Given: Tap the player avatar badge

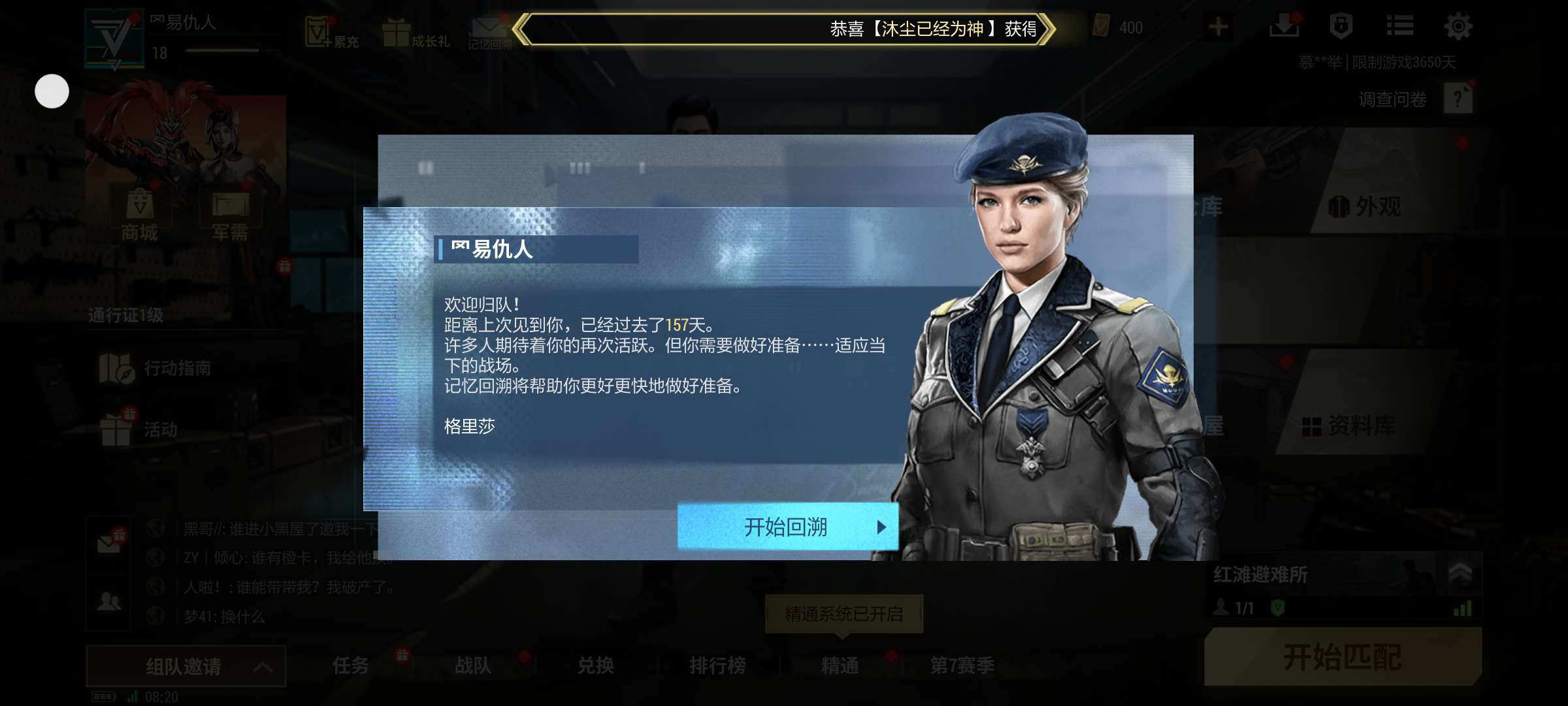Looking at the screenshot, I should coord(114,39).
